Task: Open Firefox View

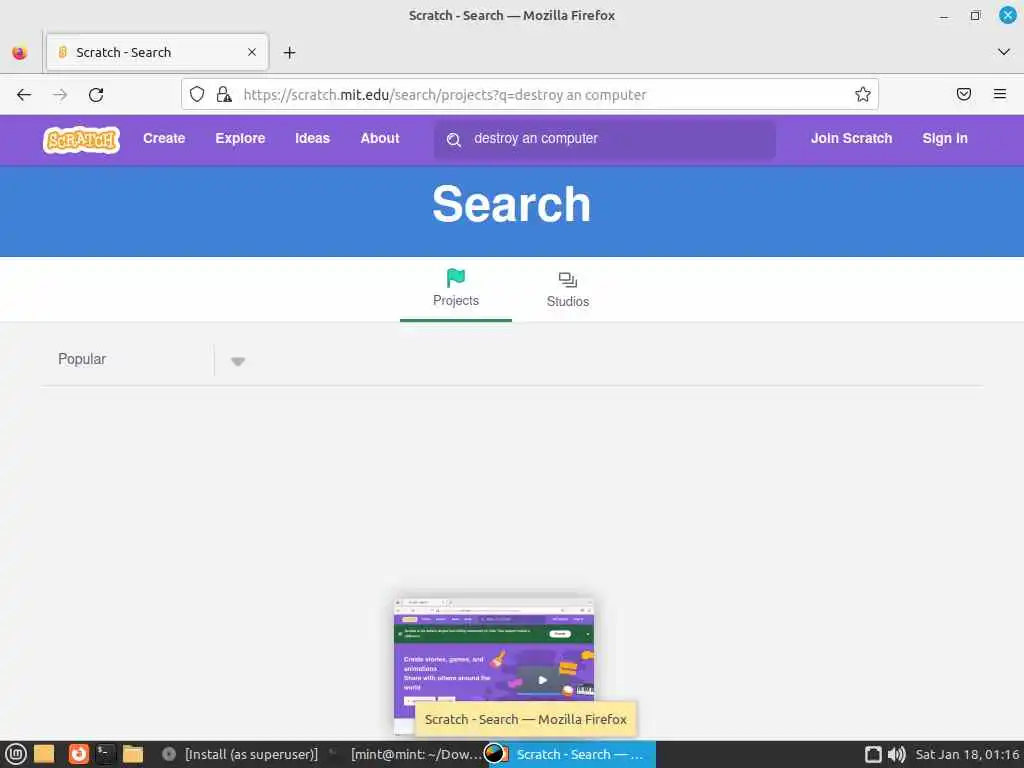Action: [x=20, y=52]
